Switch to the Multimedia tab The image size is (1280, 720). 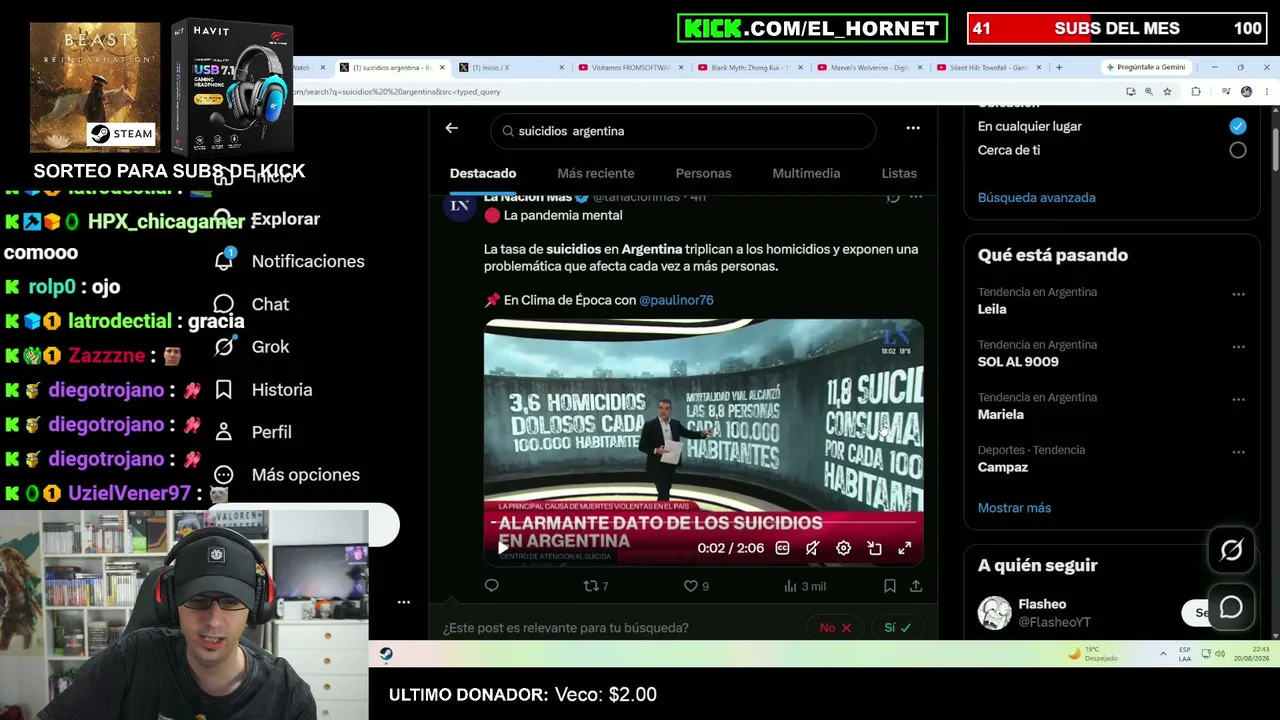tap(806, 173)
